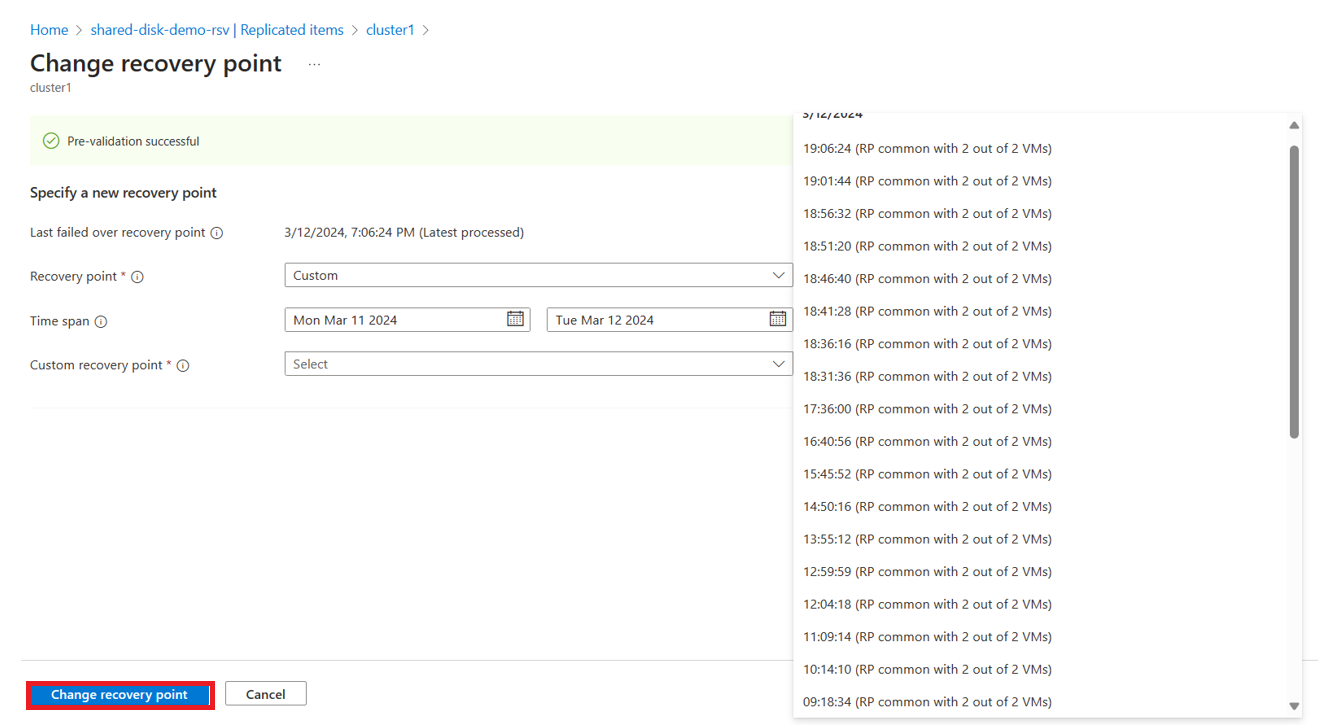Open the Custom recovery point Select dropdown
Screen dimensions: 1318x727
[x=538, y=363]
